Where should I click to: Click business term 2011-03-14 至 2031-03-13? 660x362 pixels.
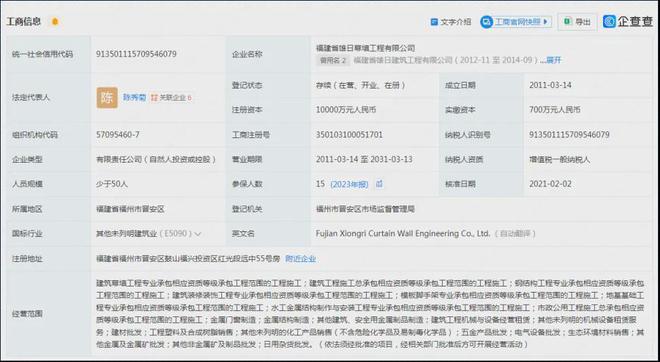pyautogui.click(x=364, y=160)
